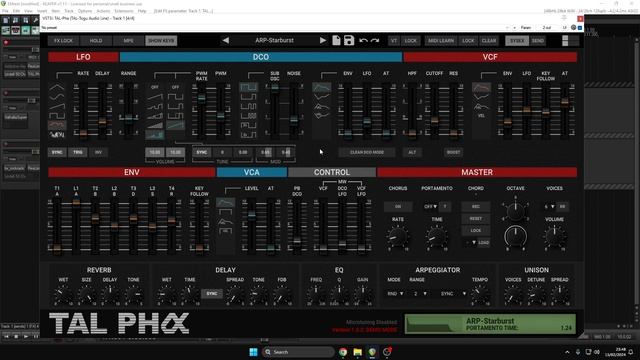Toggle FX LOCK
Screen dimensions: 640x360
click(x=63, y=40)
